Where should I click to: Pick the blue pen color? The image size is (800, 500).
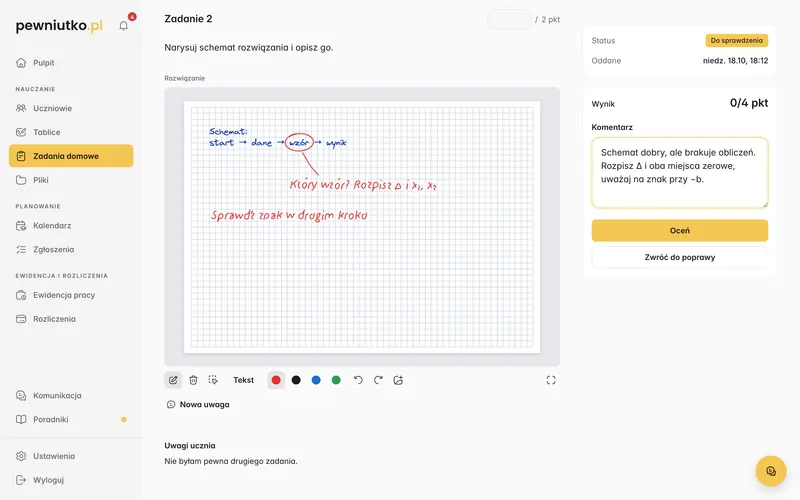pos(316,380)
